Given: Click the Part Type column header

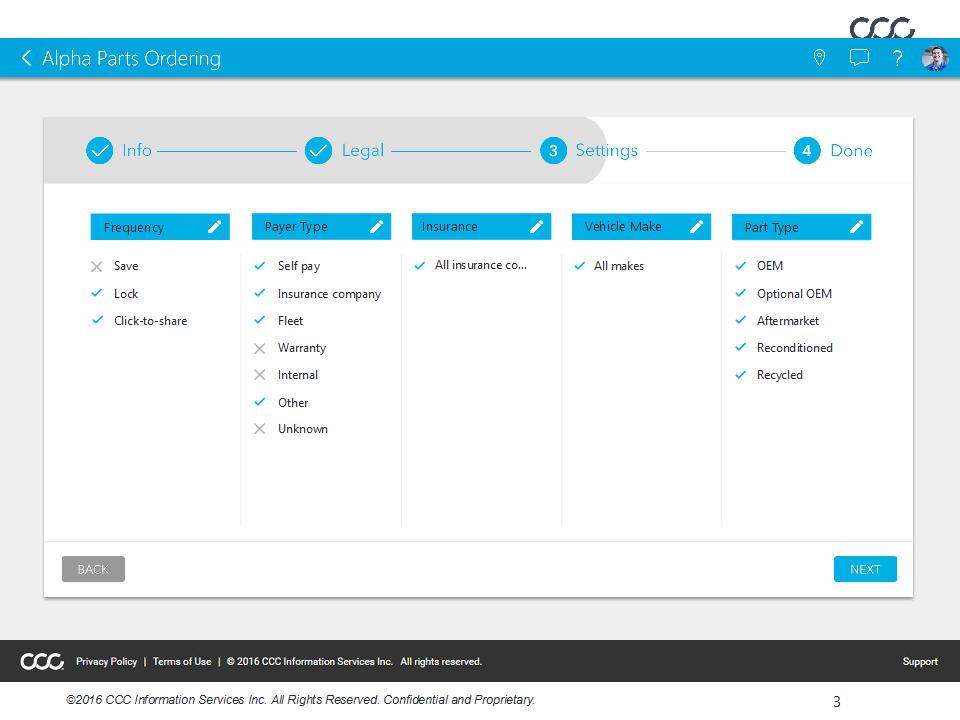Looking at the screenshot, I should pyautogui.click(x=801, y=227).
